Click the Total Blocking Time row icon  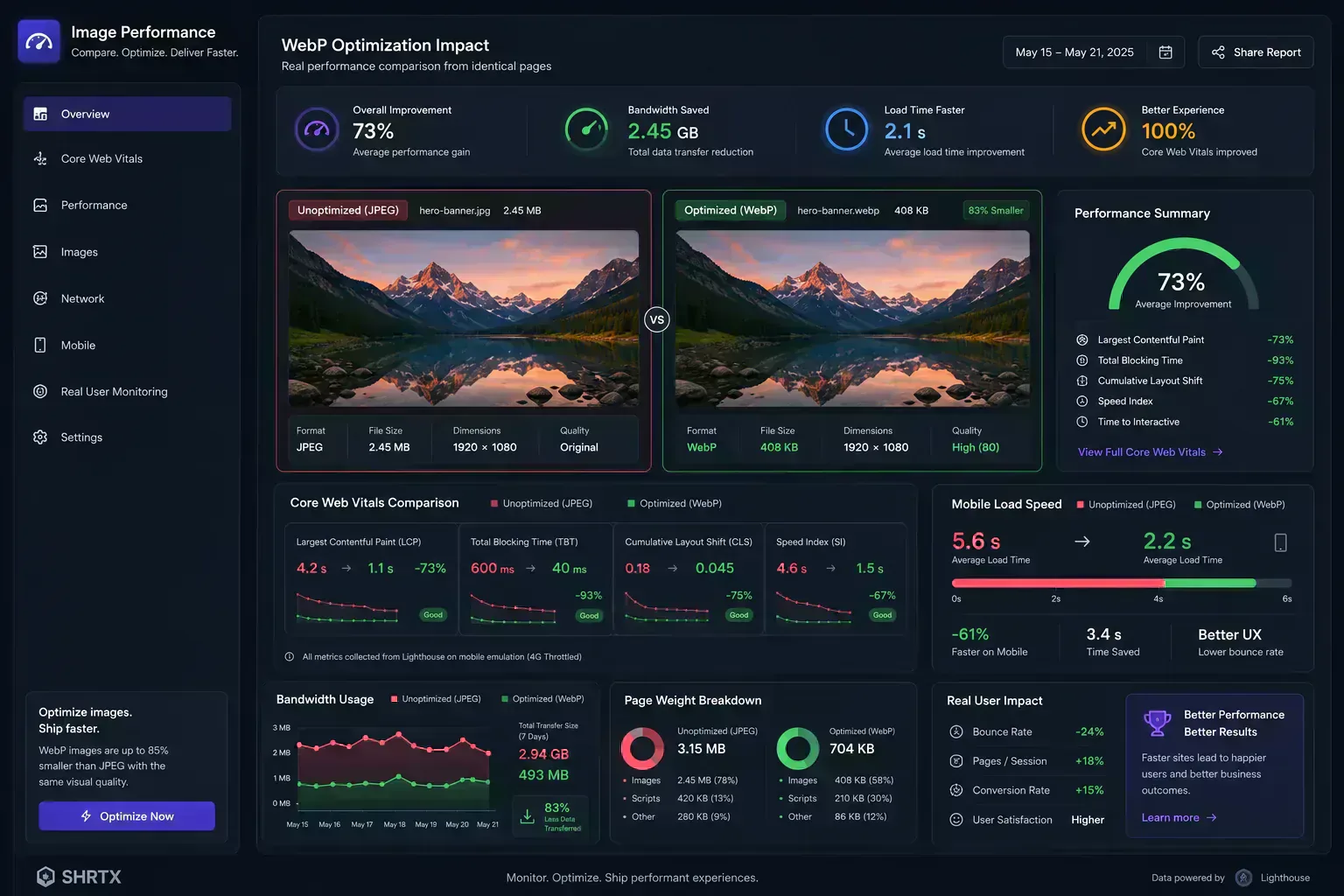point(1082,360)
